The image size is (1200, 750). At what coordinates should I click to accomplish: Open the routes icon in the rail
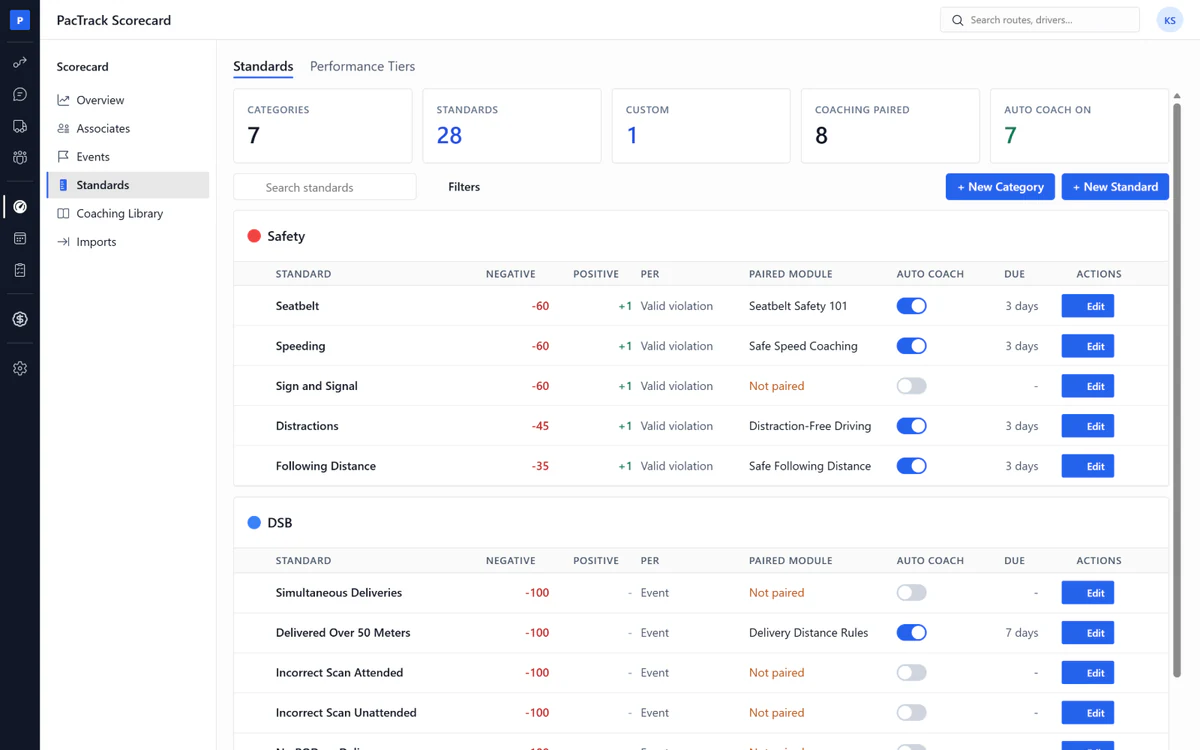(x=20, y=62)
